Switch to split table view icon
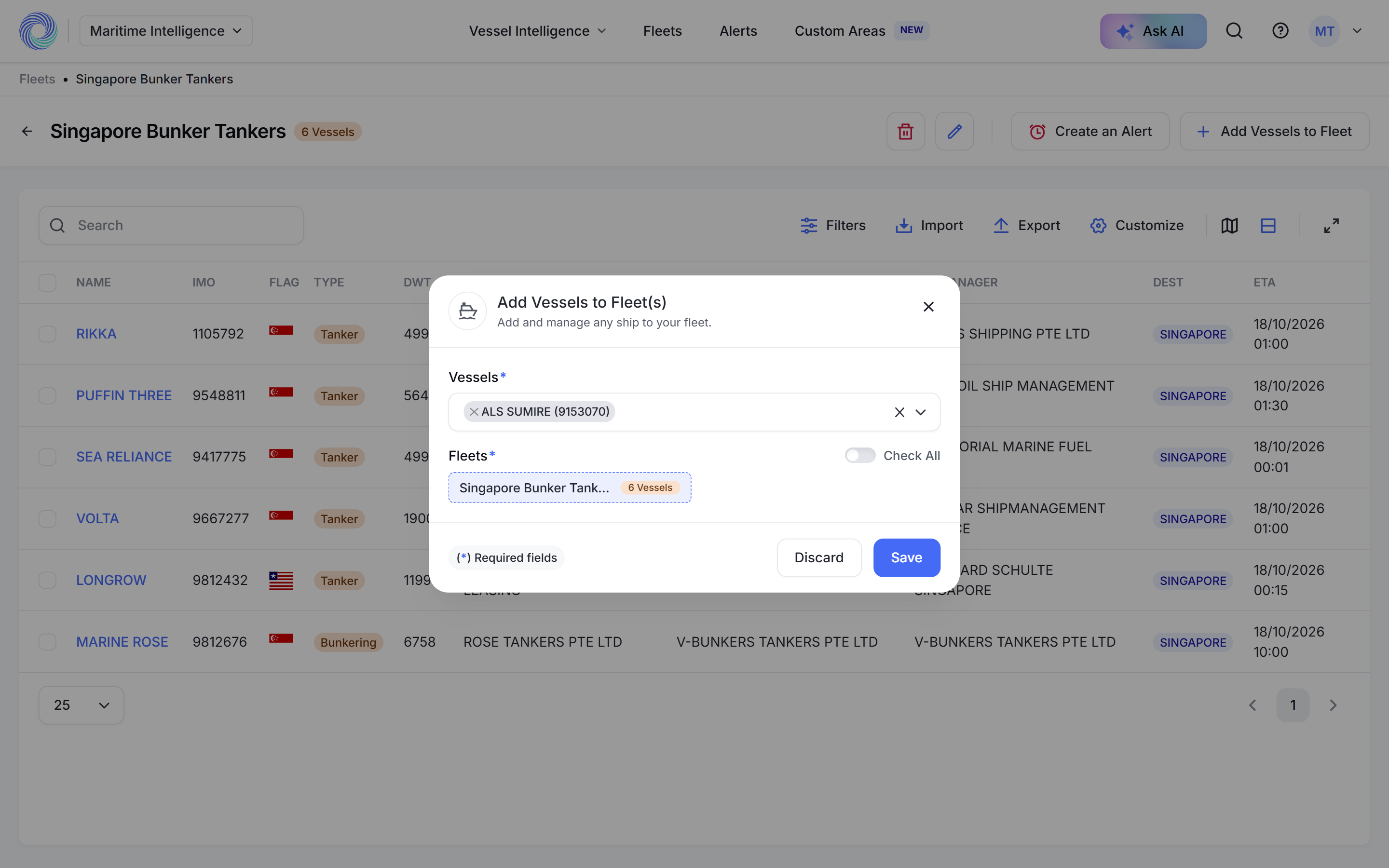This screenshot has width=1389, height=868. [1268, 226]
